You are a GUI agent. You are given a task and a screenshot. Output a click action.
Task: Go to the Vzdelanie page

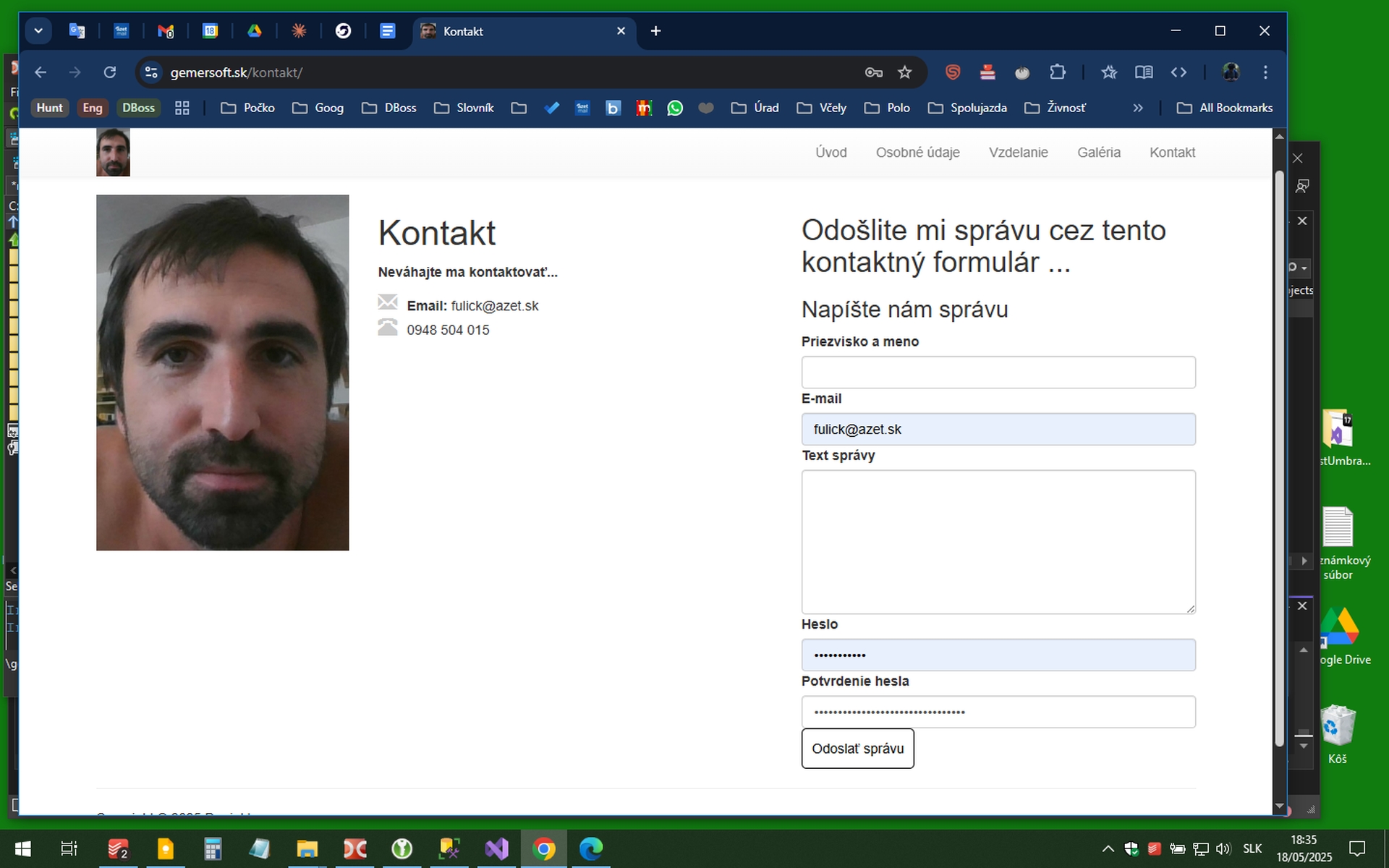(x=1018, y=153)
